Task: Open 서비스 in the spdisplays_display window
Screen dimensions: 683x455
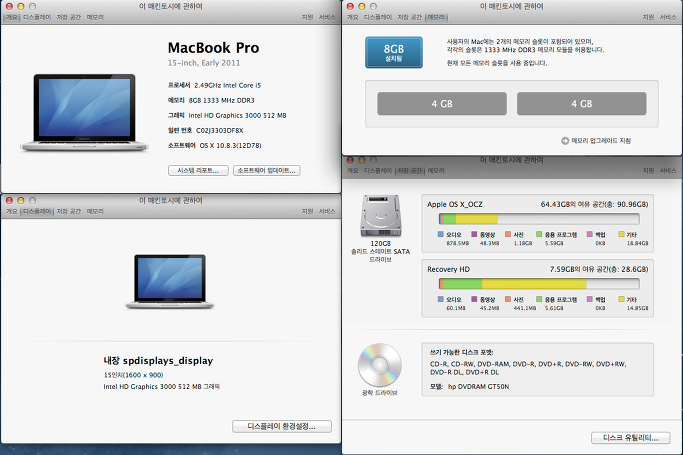Action: click(327, 211)
